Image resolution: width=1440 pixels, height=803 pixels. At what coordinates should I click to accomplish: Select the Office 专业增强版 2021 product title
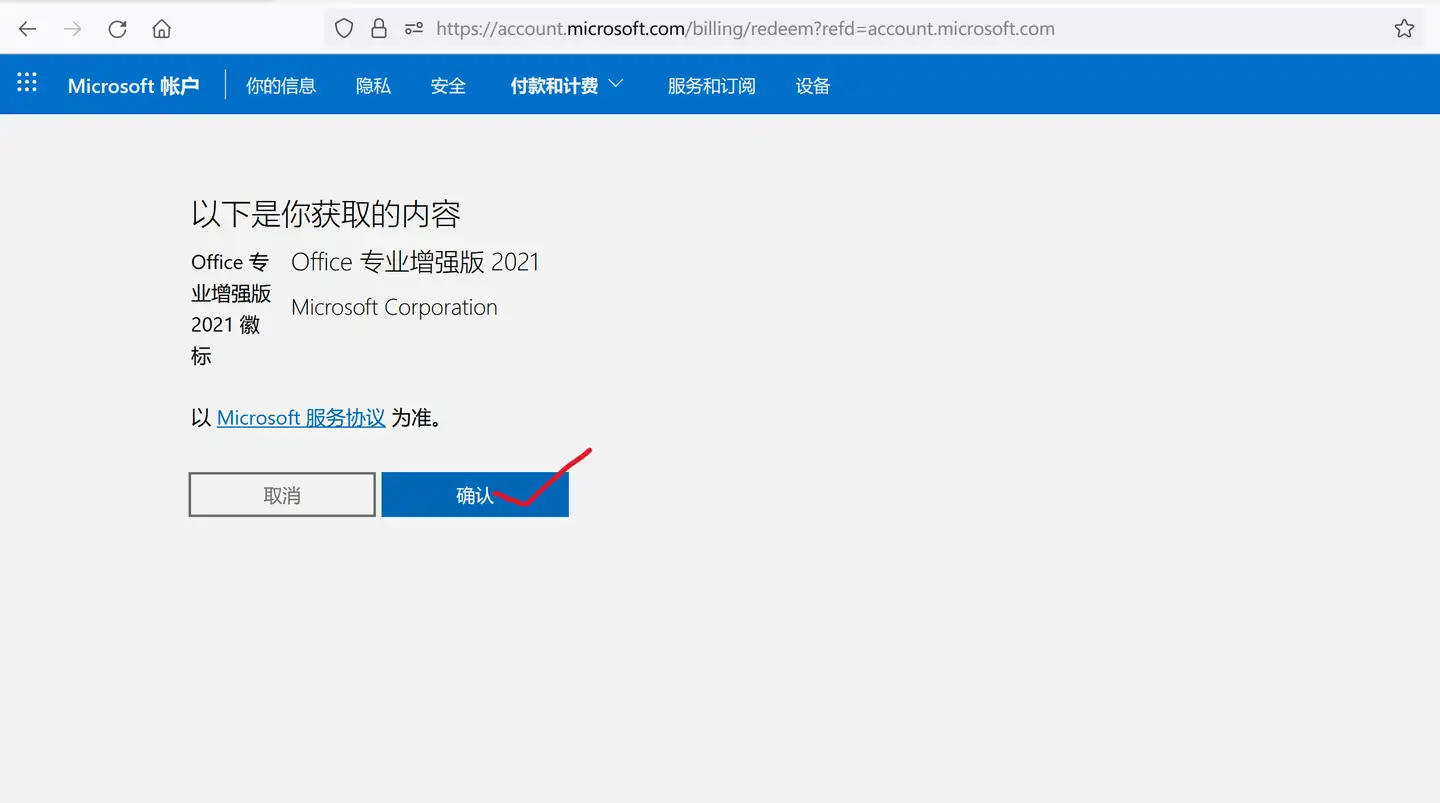415,262
